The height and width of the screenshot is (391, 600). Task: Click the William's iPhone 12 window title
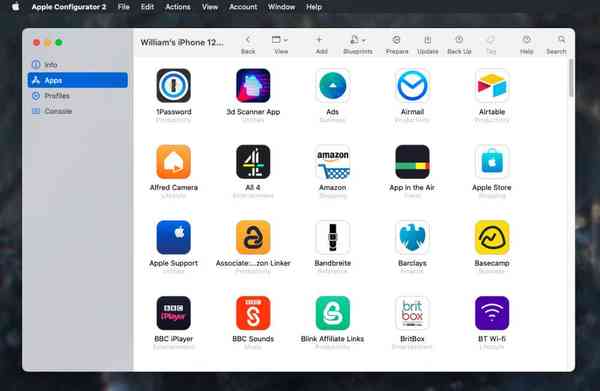(182, 42)
